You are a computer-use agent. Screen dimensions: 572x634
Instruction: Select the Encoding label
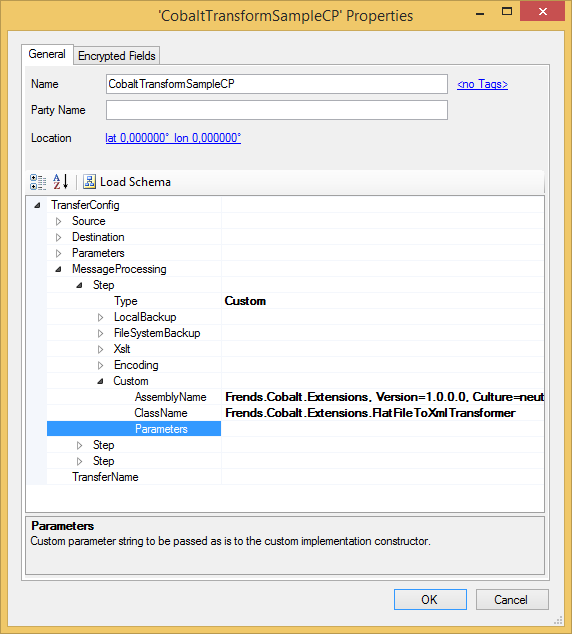pos(136,366)
